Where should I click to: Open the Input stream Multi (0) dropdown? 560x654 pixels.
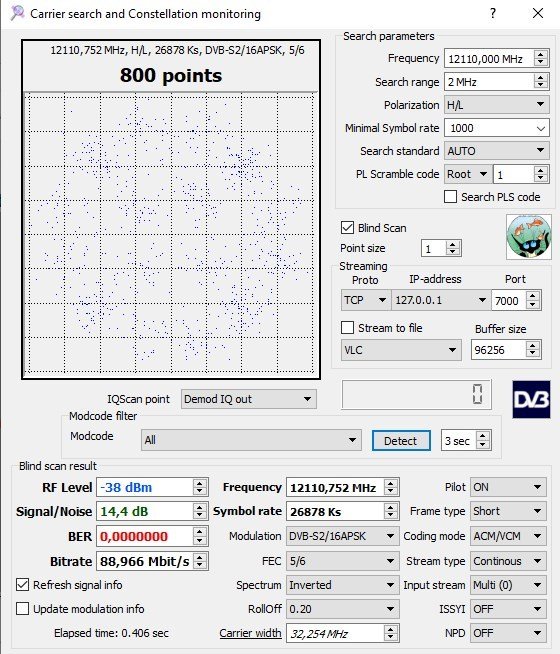[508, 585]
